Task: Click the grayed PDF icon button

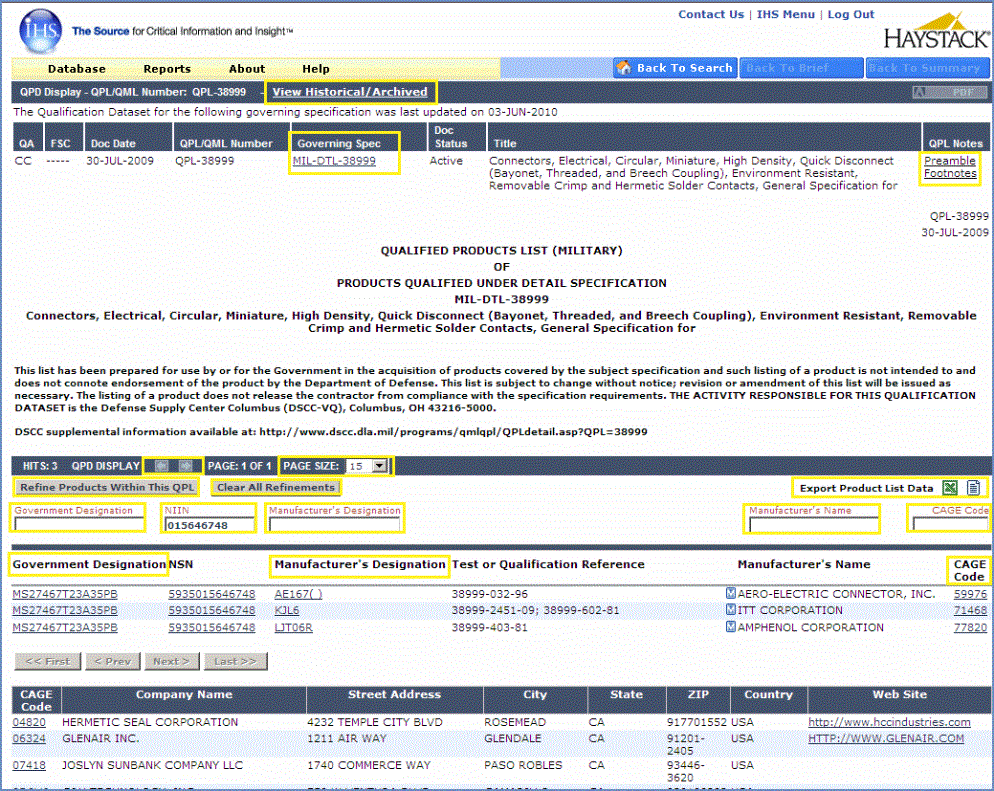Action: [950, 93]
